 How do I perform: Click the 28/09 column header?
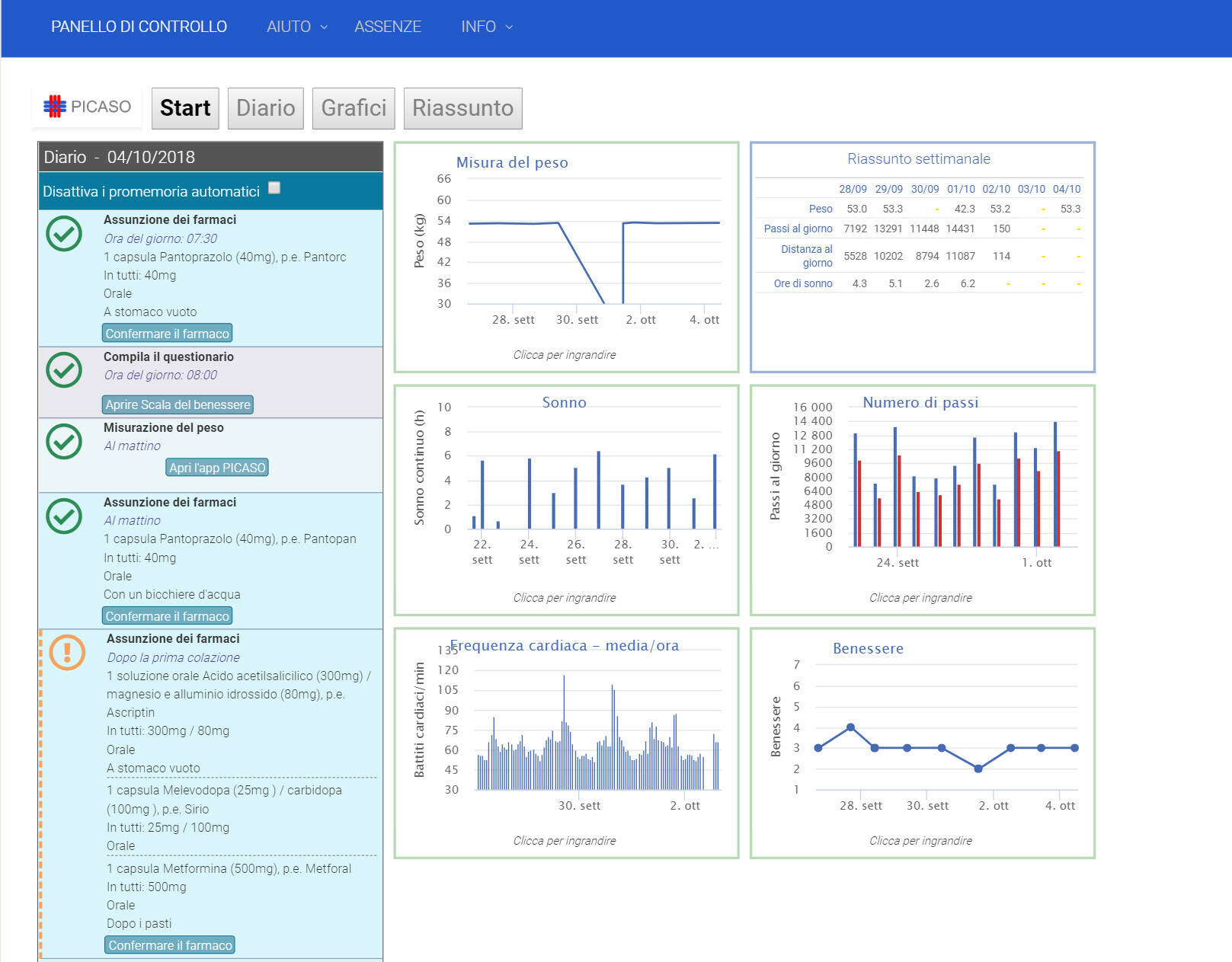click(x=853, y=189)
